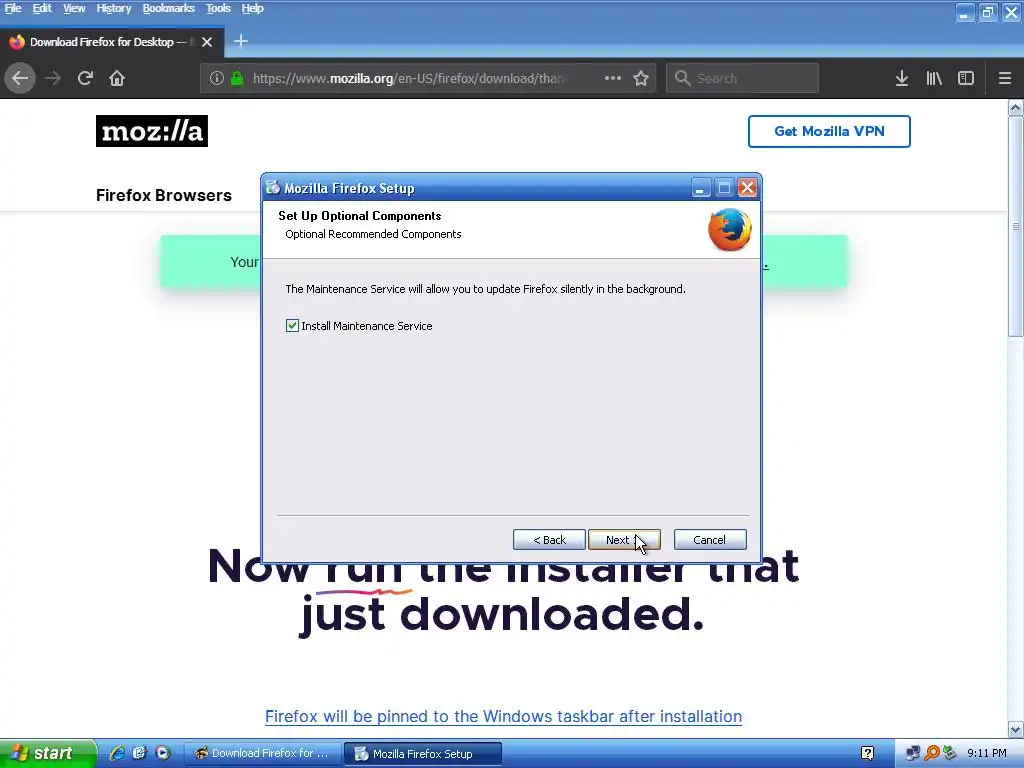Screen dimensions: 1024x768
Task: Open the Firefox pinned to taskbar link
Action: click(504, 716)
